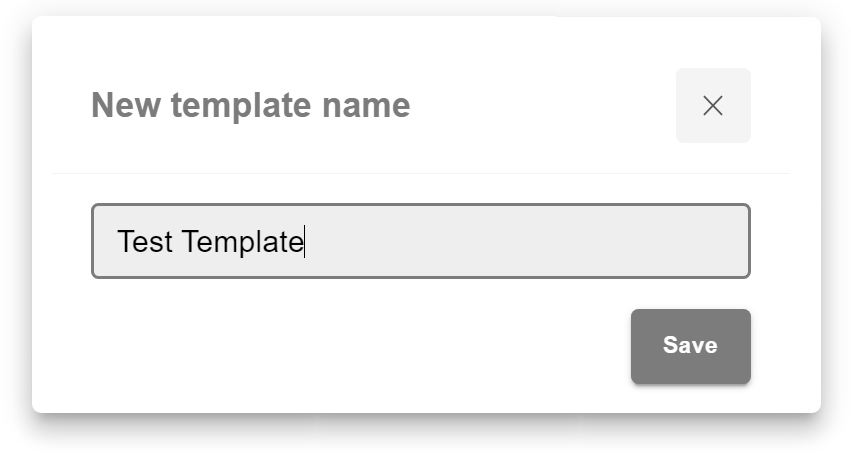Screen dimensions: 851x455
Task: Exit the dialog with the cross icon
Action: click(713, 106)
